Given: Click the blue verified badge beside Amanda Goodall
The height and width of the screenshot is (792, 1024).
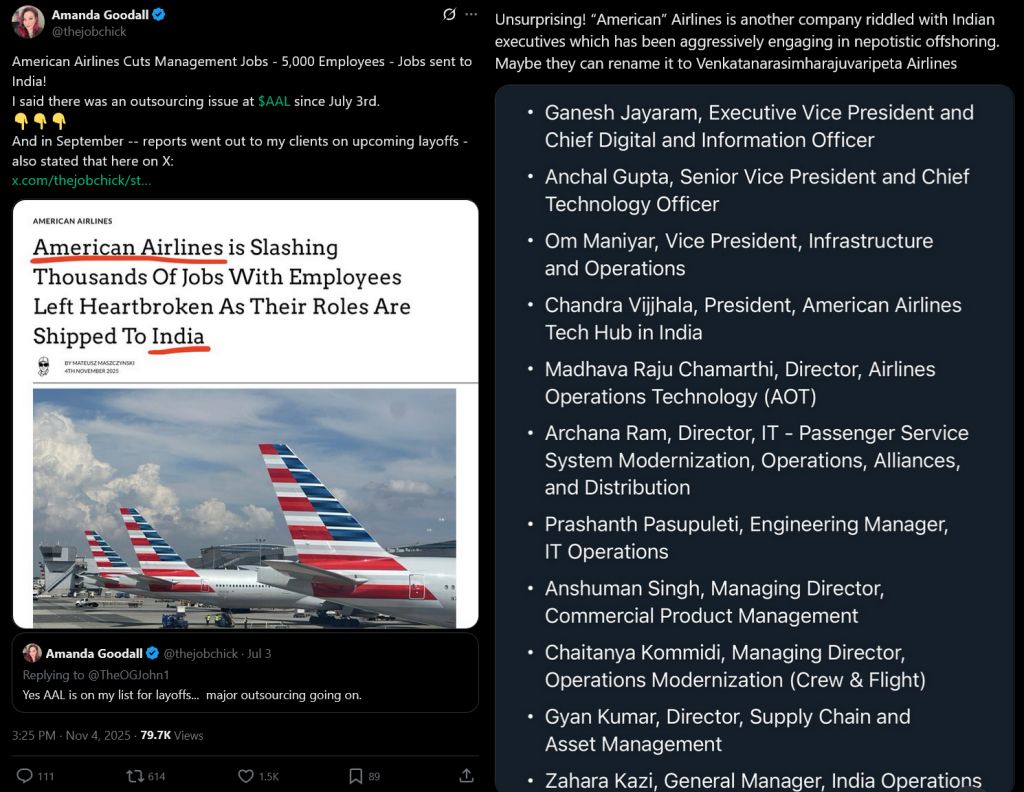Looking at the screenshot, I should [159, 15].
